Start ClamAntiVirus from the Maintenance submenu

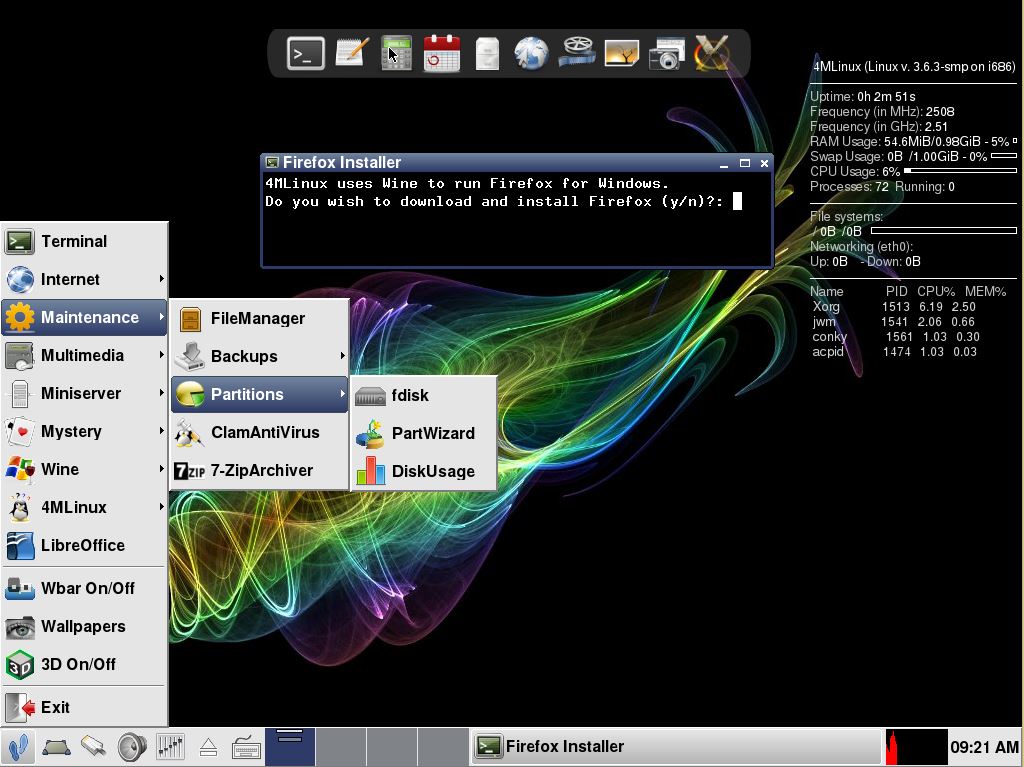point(259,432)
